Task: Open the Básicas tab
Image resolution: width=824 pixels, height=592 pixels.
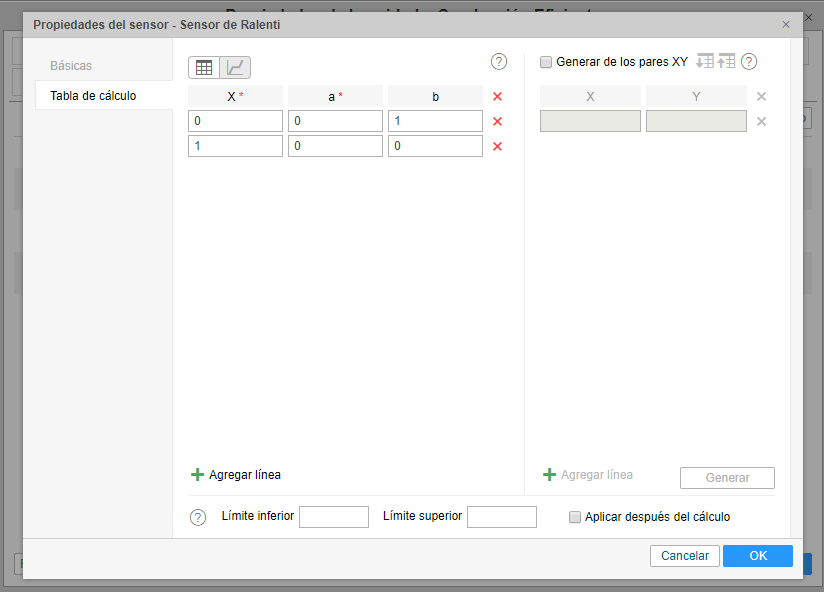Action: (x=71, y=66)
